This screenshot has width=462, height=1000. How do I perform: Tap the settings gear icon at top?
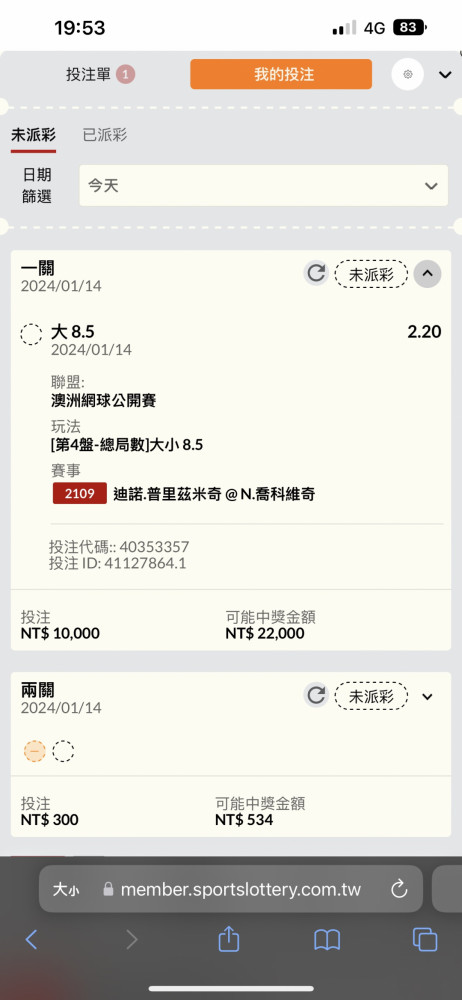407,75
